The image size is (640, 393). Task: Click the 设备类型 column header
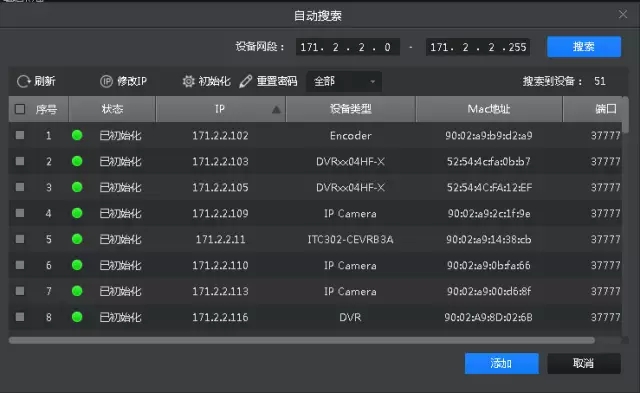[351, 109]
